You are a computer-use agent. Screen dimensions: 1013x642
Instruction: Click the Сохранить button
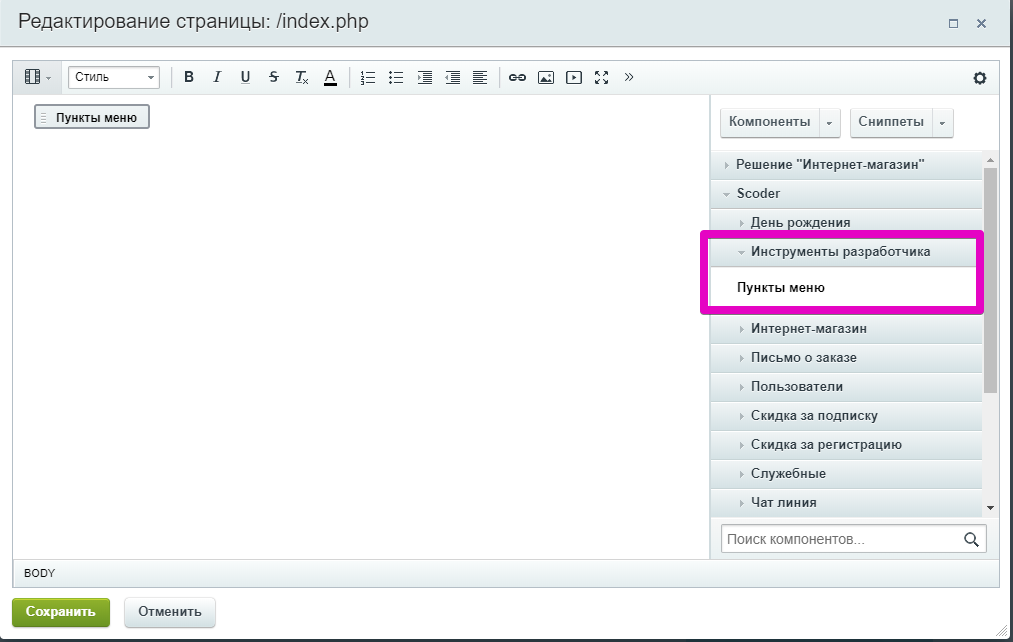coord(61,611)
